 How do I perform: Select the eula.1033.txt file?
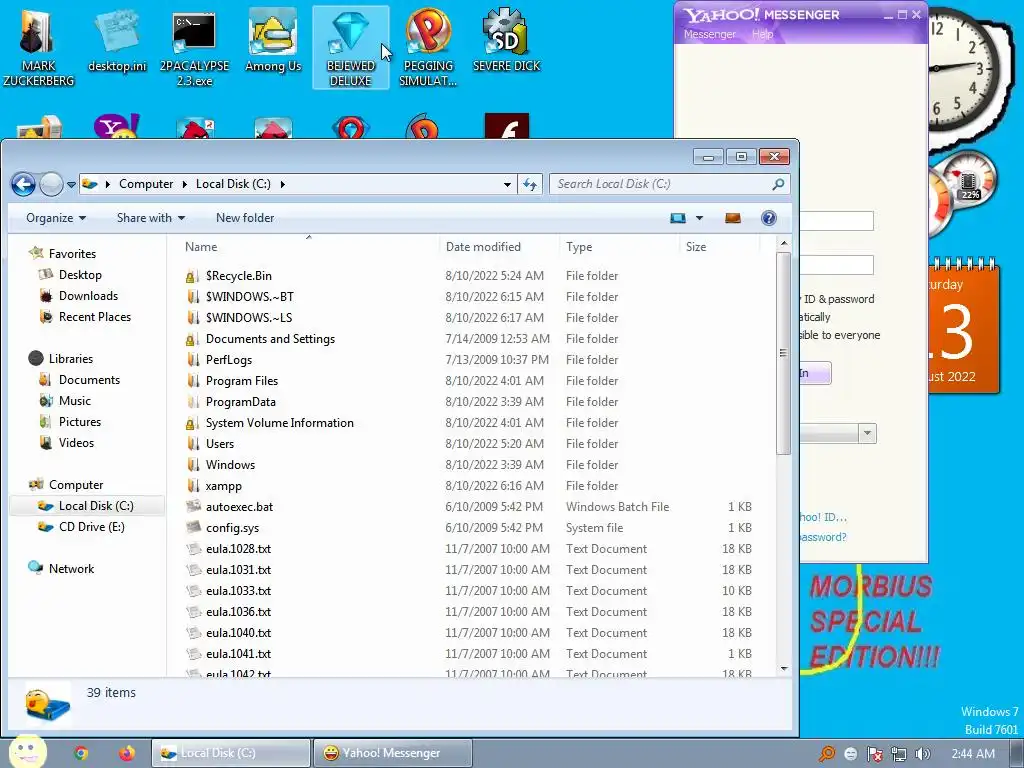click(x=238, y=591)
